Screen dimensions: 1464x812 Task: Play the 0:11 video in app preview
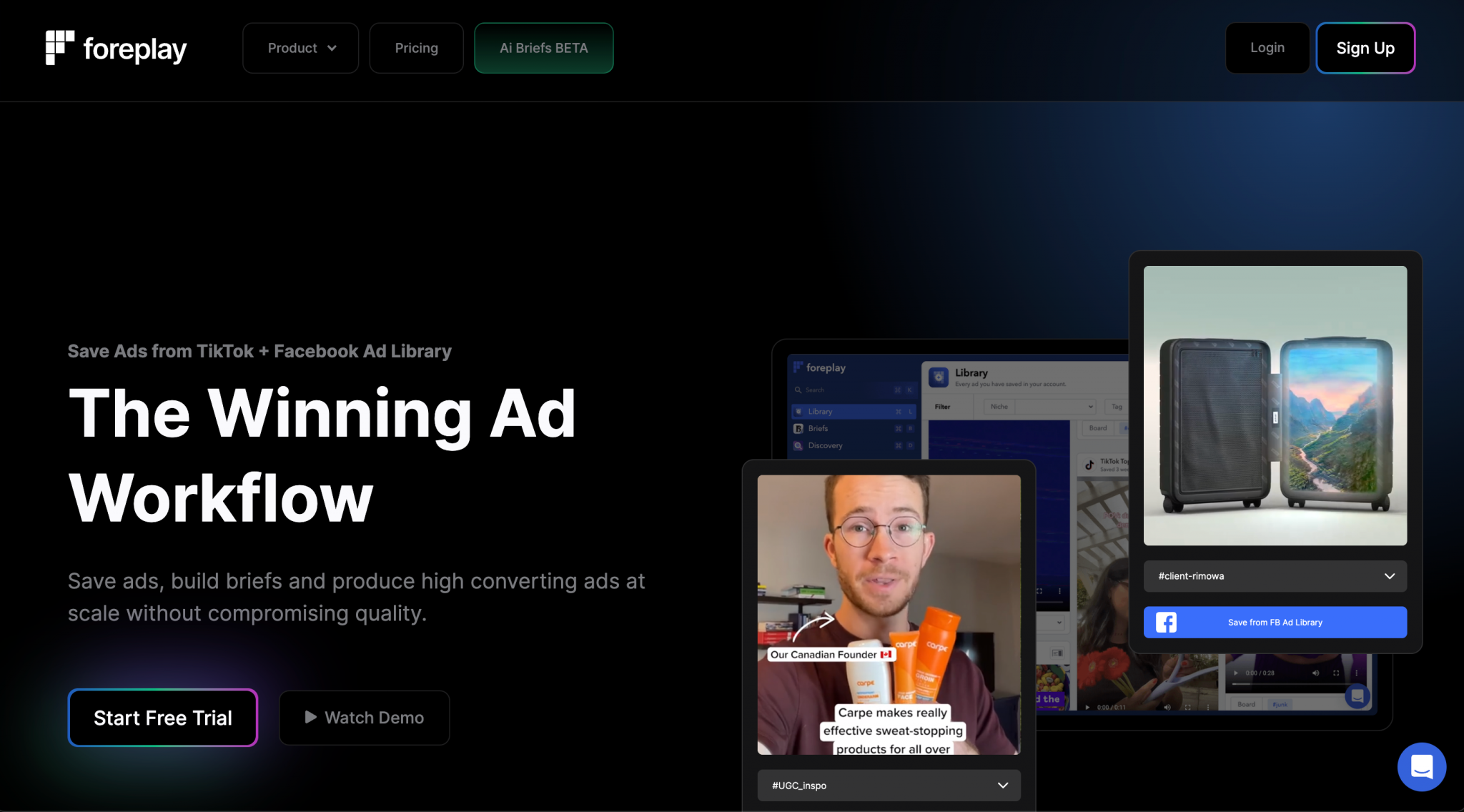click(x=1087, y=707)
